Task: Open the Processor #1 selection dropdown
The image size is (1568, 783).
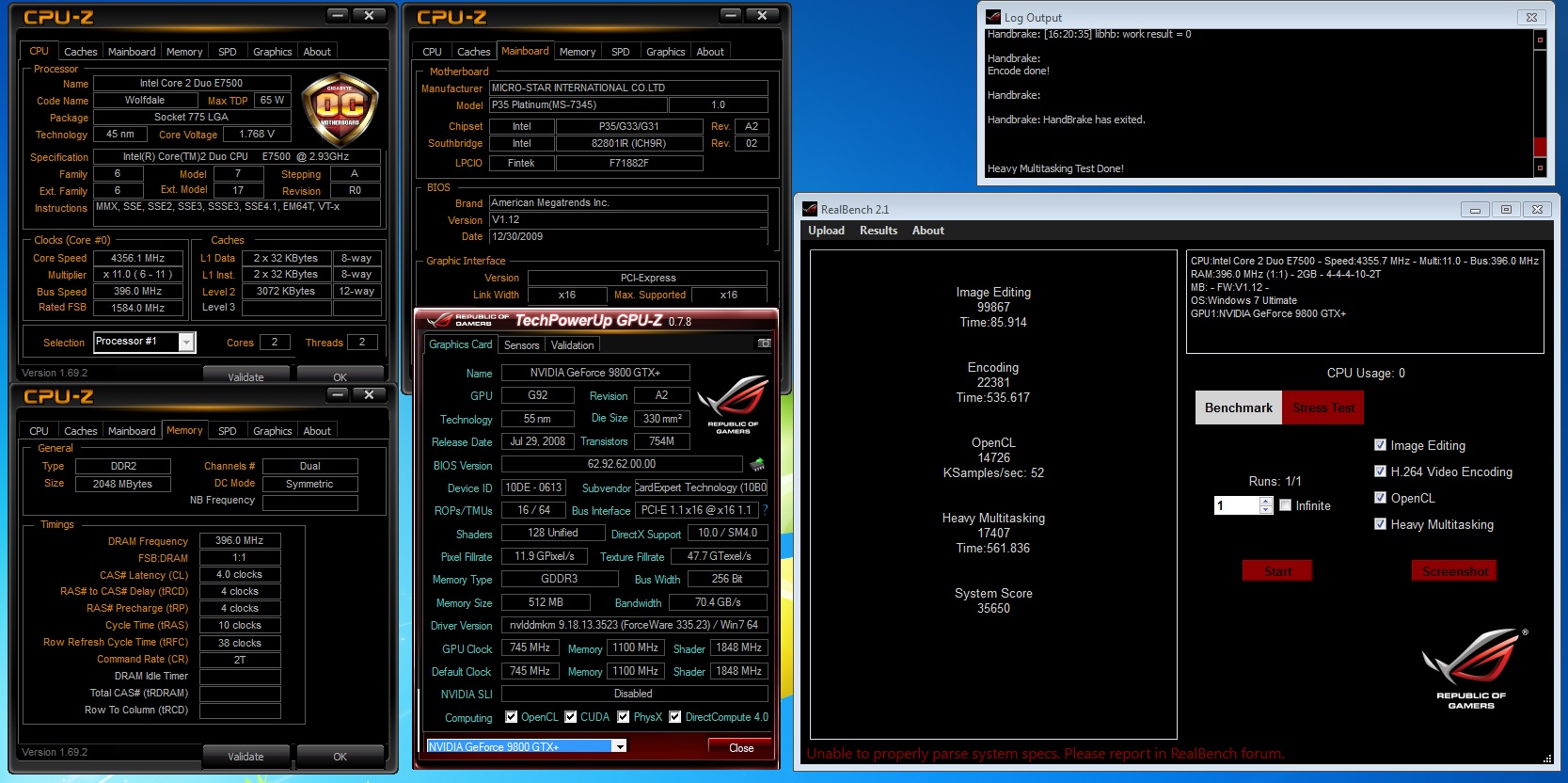Action: [186, 343]
